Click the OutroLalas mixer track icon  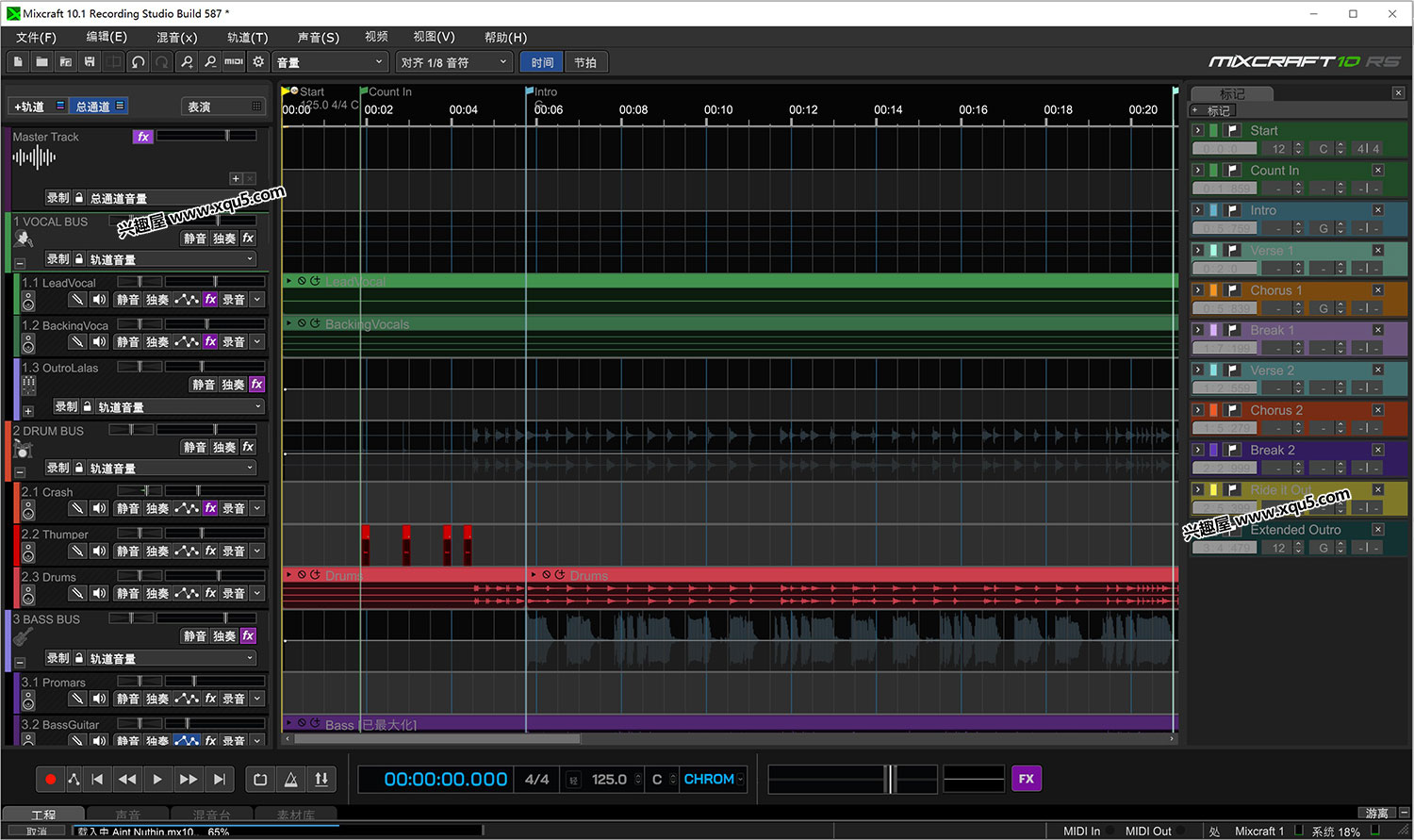point(28,385)
